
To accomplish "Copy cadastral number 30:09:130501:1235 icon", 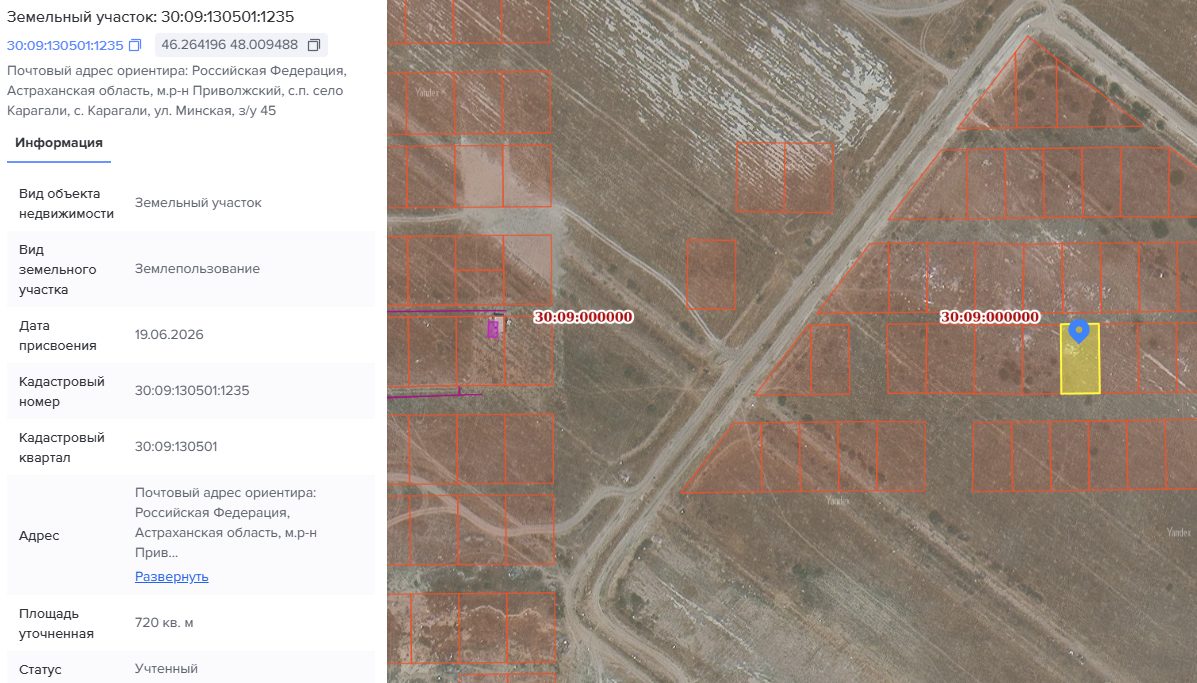I will 135,45.
